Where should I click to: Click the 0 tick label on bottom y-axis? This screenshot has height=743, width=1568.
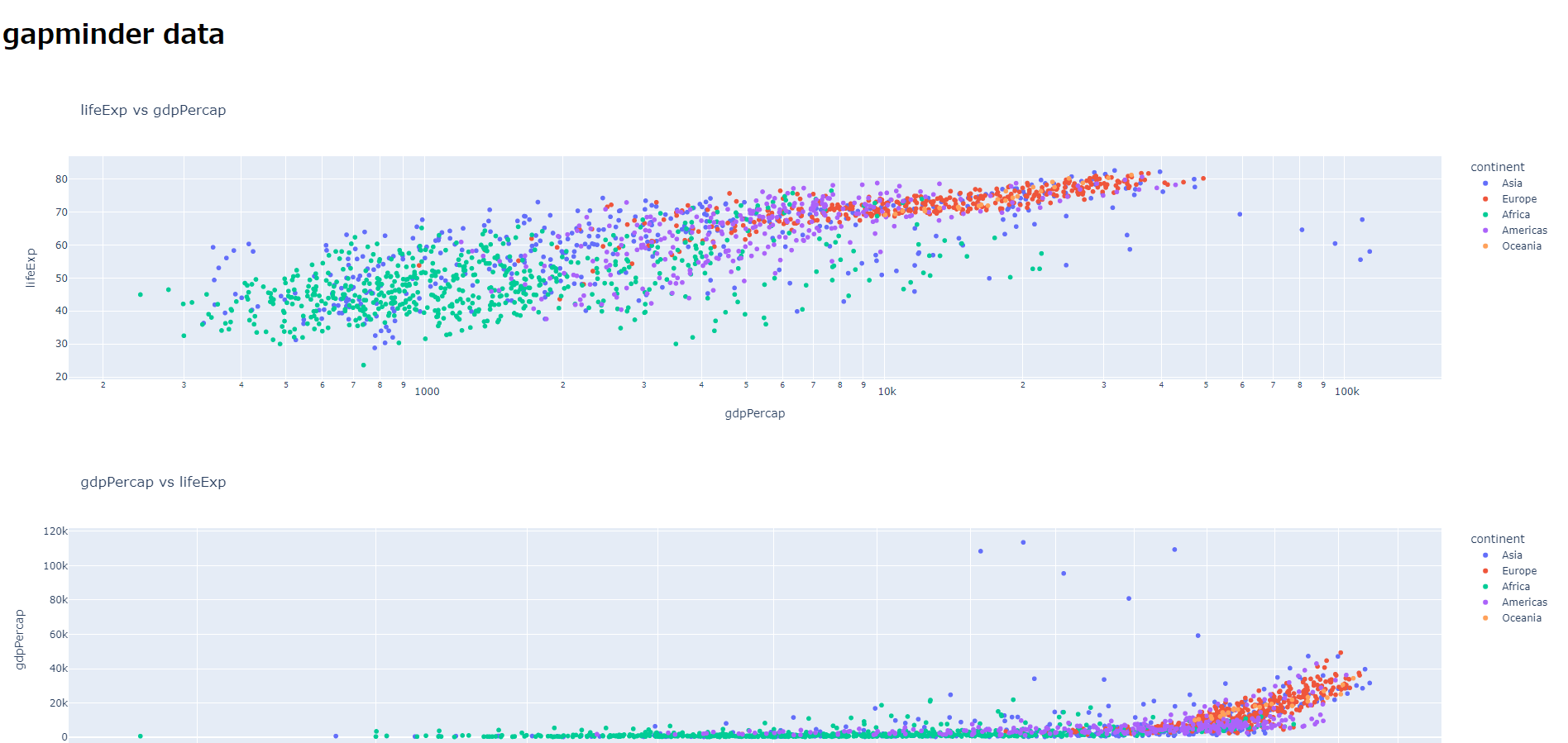(65, 737)
